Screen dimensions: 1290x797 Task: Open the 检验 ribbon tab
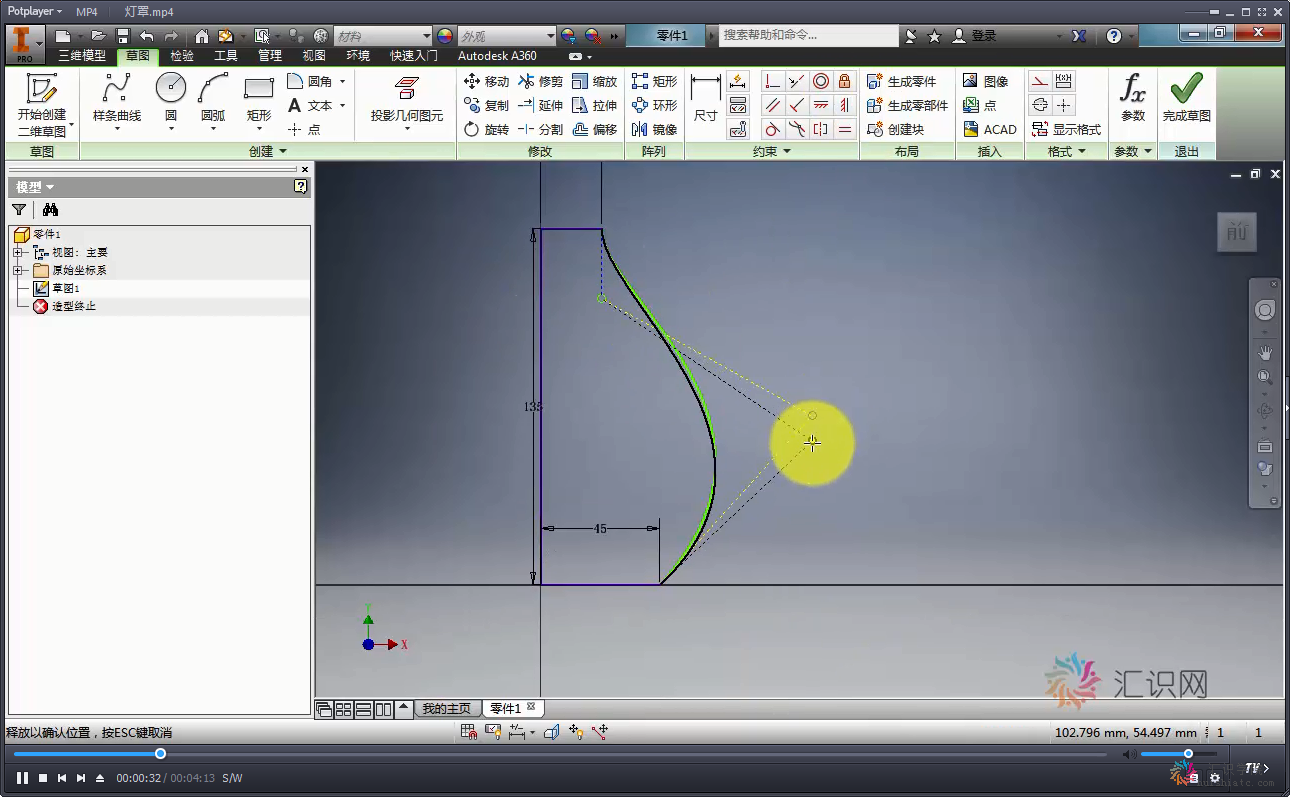pos(182,56)
